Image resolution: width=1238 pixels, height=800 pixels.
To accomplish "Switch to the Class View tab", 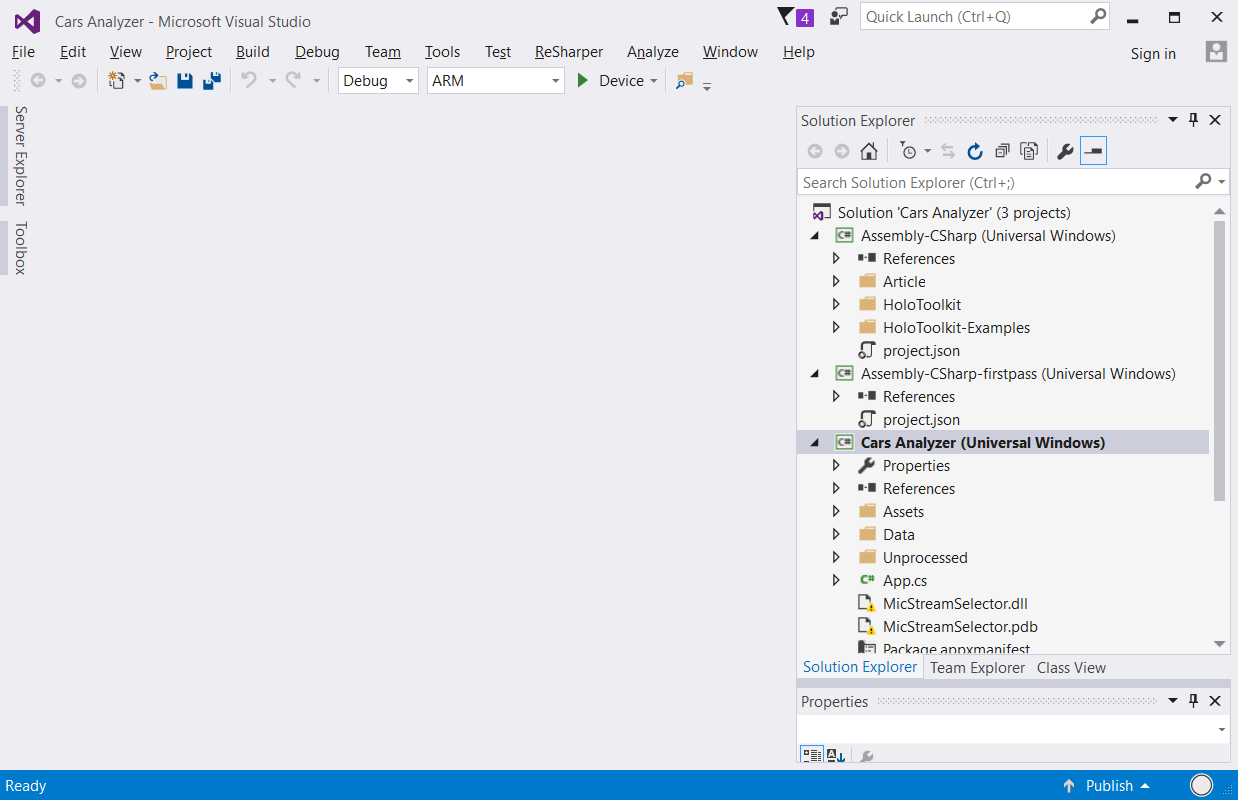I will [x=1071, y=668].
